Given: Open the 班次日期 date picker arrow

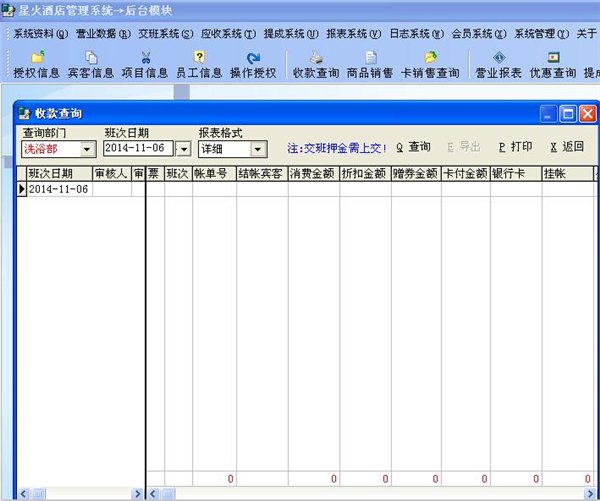Looking at the screenshot, I should tap(184, 149).
